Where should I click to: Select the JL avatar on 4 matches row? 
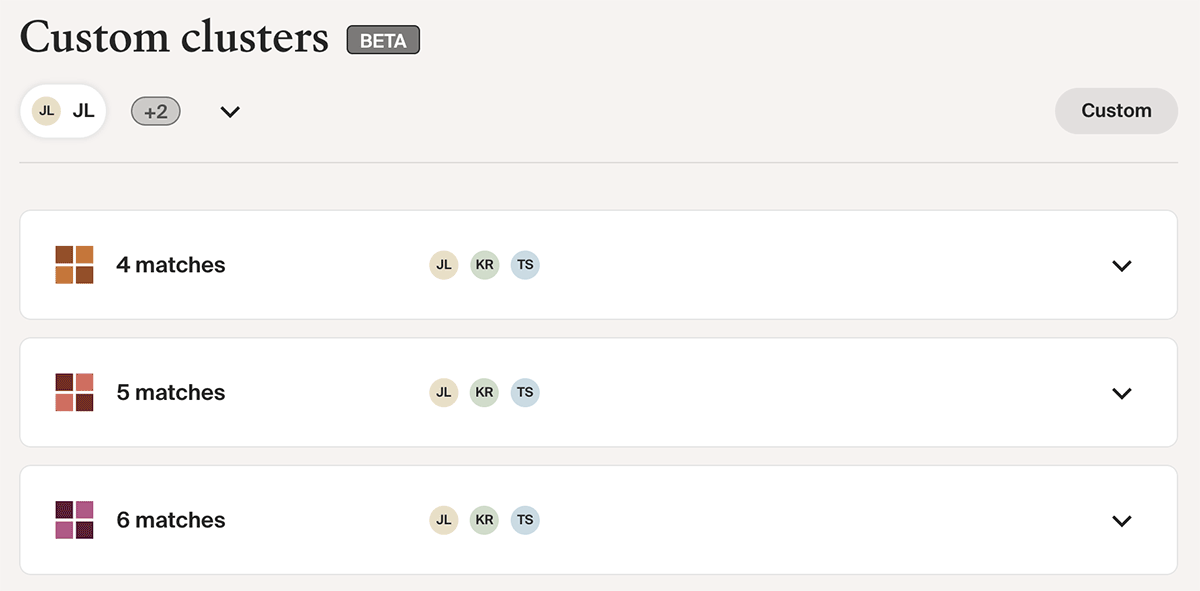[443, 265]
